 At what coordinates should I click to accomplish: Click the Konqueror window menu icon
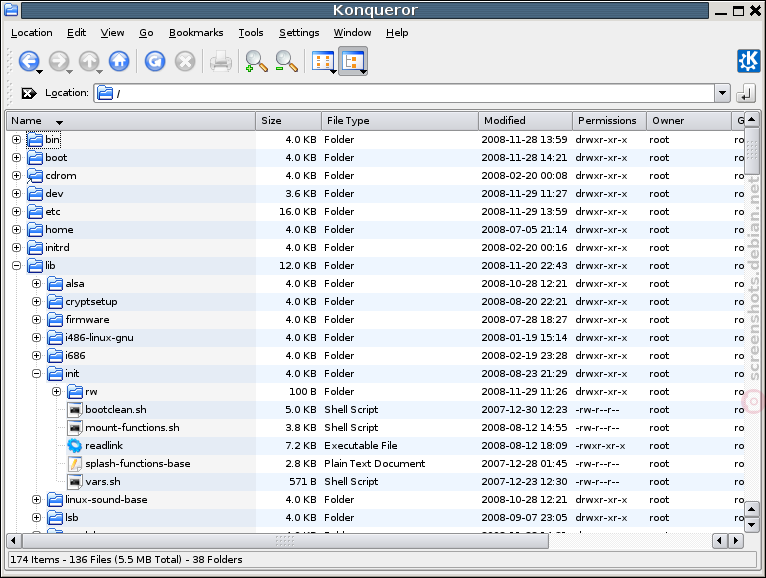(11, 10)
